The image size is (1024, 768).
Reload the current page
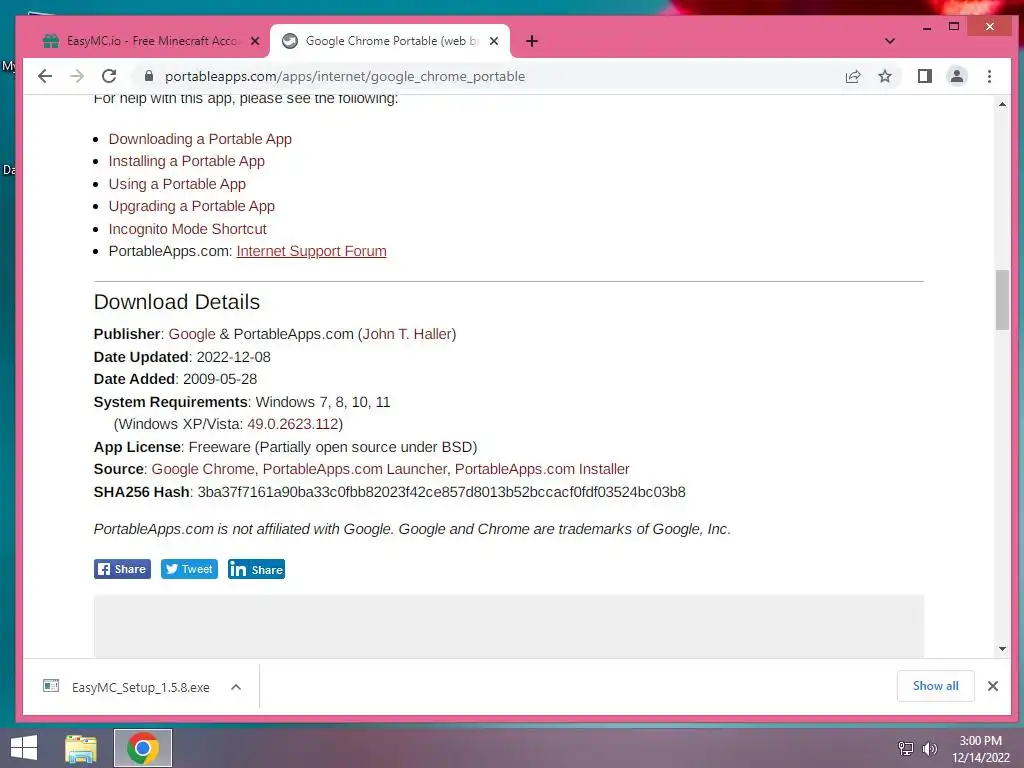pos(109,76)
